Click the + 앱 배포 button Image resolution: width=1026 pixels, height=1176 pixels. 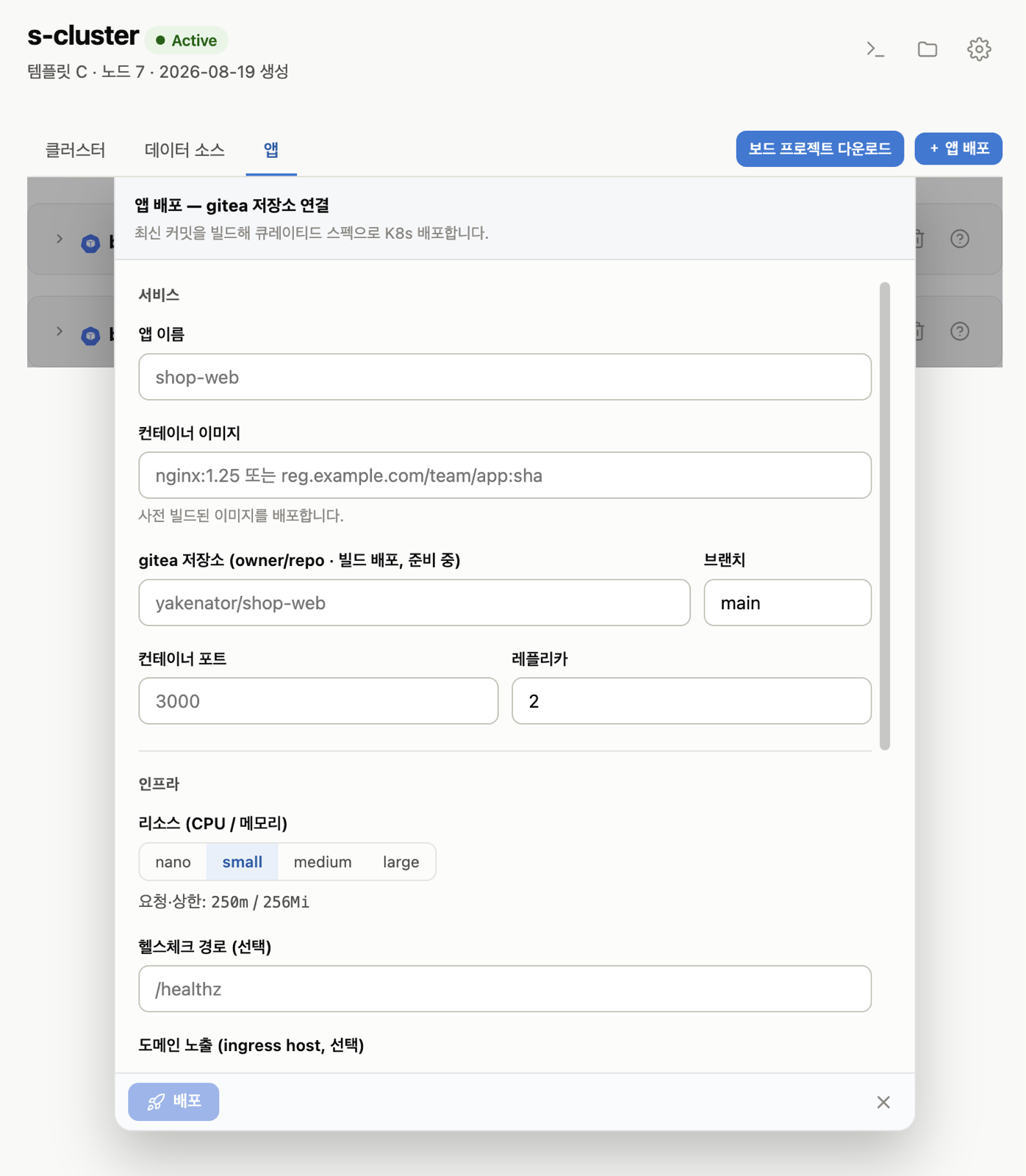click(958, 148)
